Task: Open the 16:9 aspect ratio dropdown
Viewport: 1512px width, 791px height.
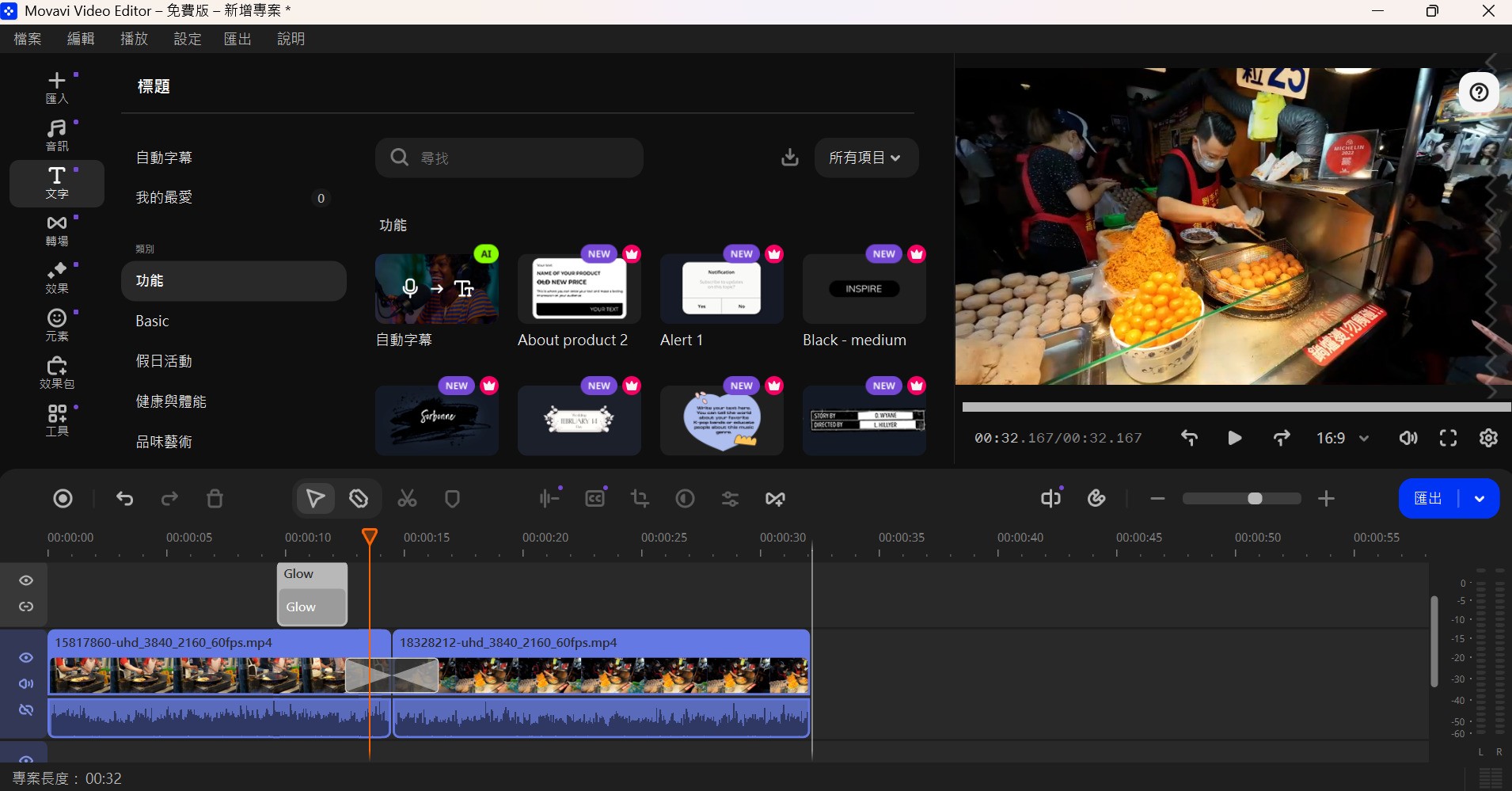Action: pyautogui.click(x=1343, y=438)
